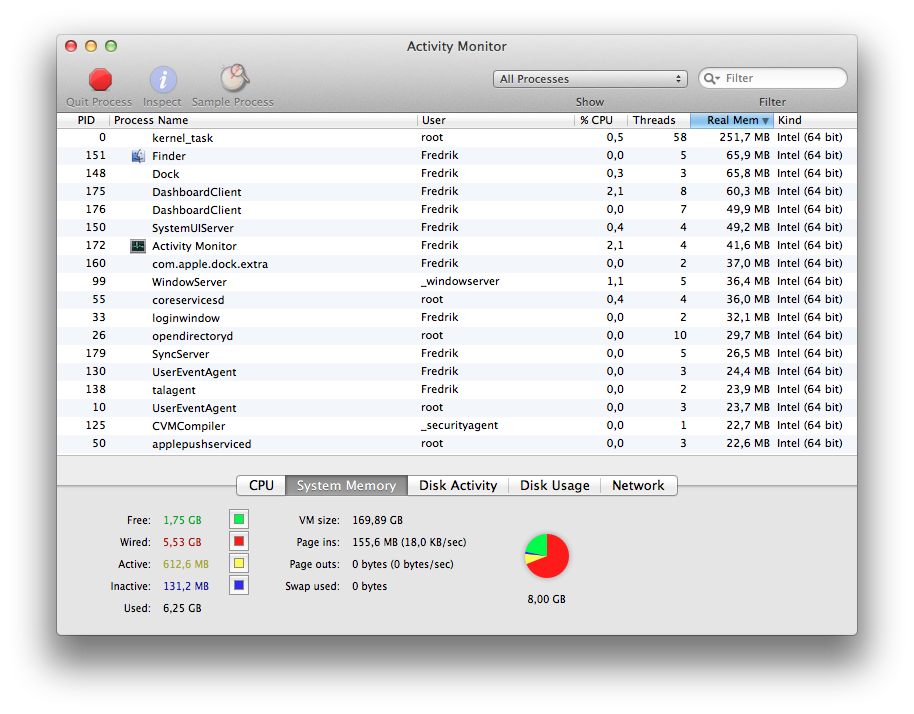Select the talagent process
The height and width of the screenshot is (714, 914).
(457, 390)
